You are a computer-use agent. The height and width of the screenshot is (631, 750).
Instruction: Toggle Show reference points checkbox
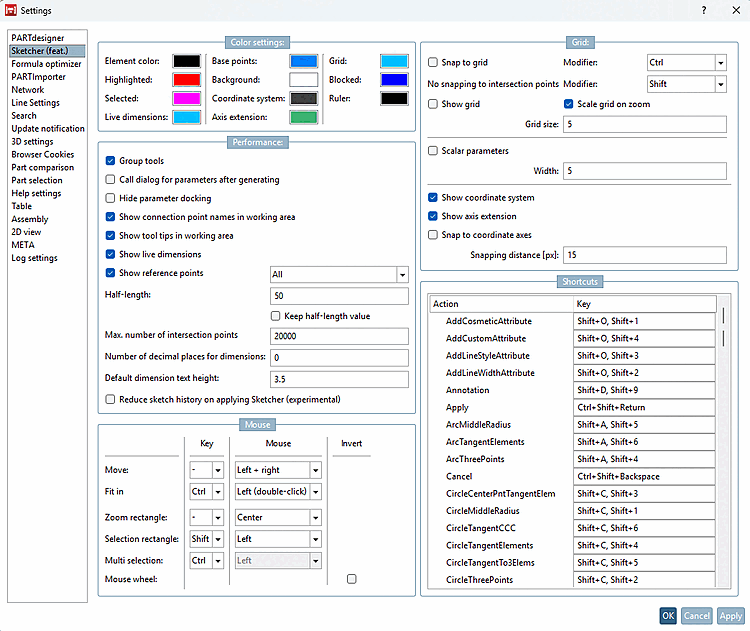tap(110, 273)
